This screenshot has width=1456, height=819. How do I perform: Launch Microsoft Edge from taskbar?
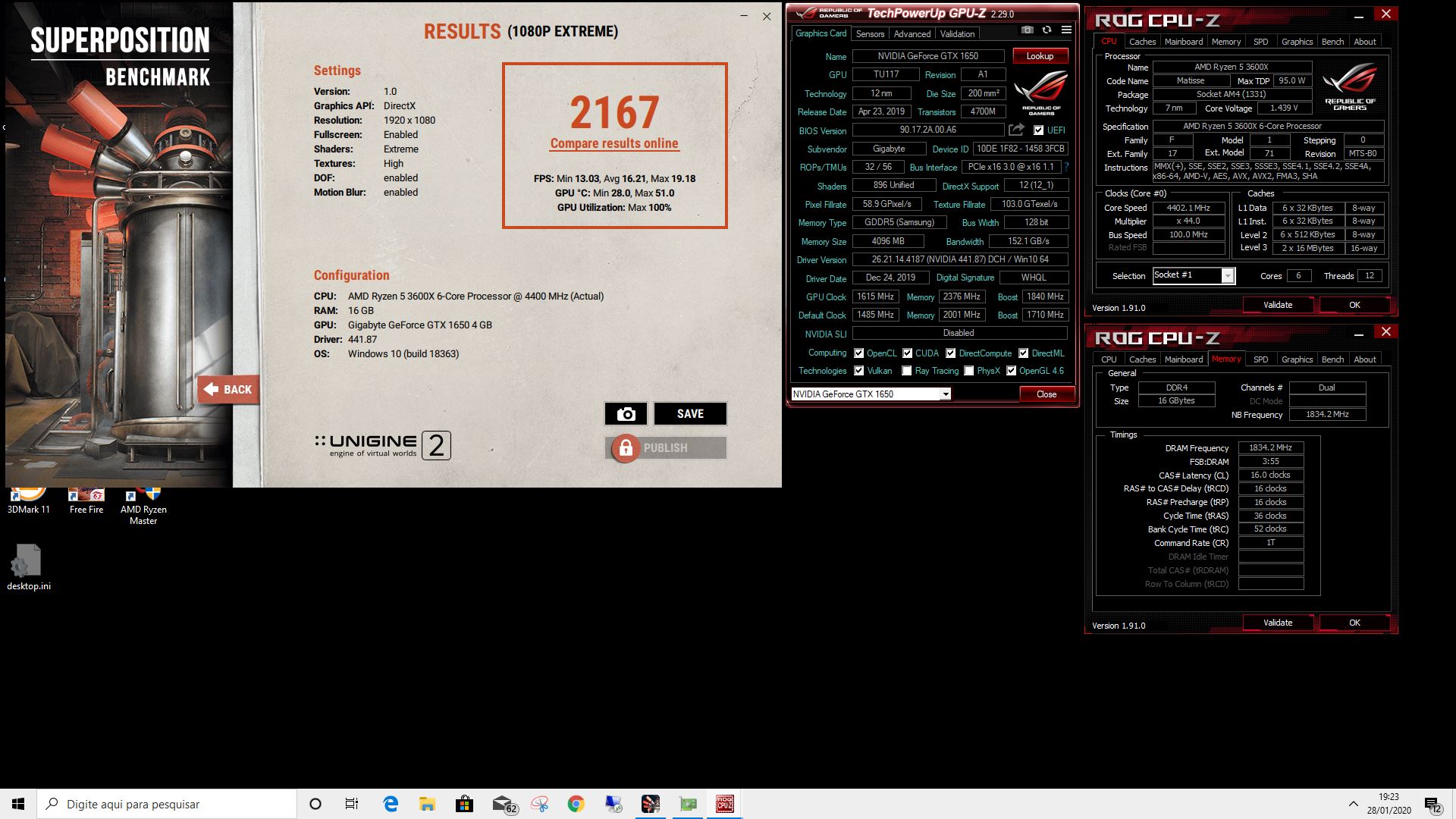tap(391, 804)
